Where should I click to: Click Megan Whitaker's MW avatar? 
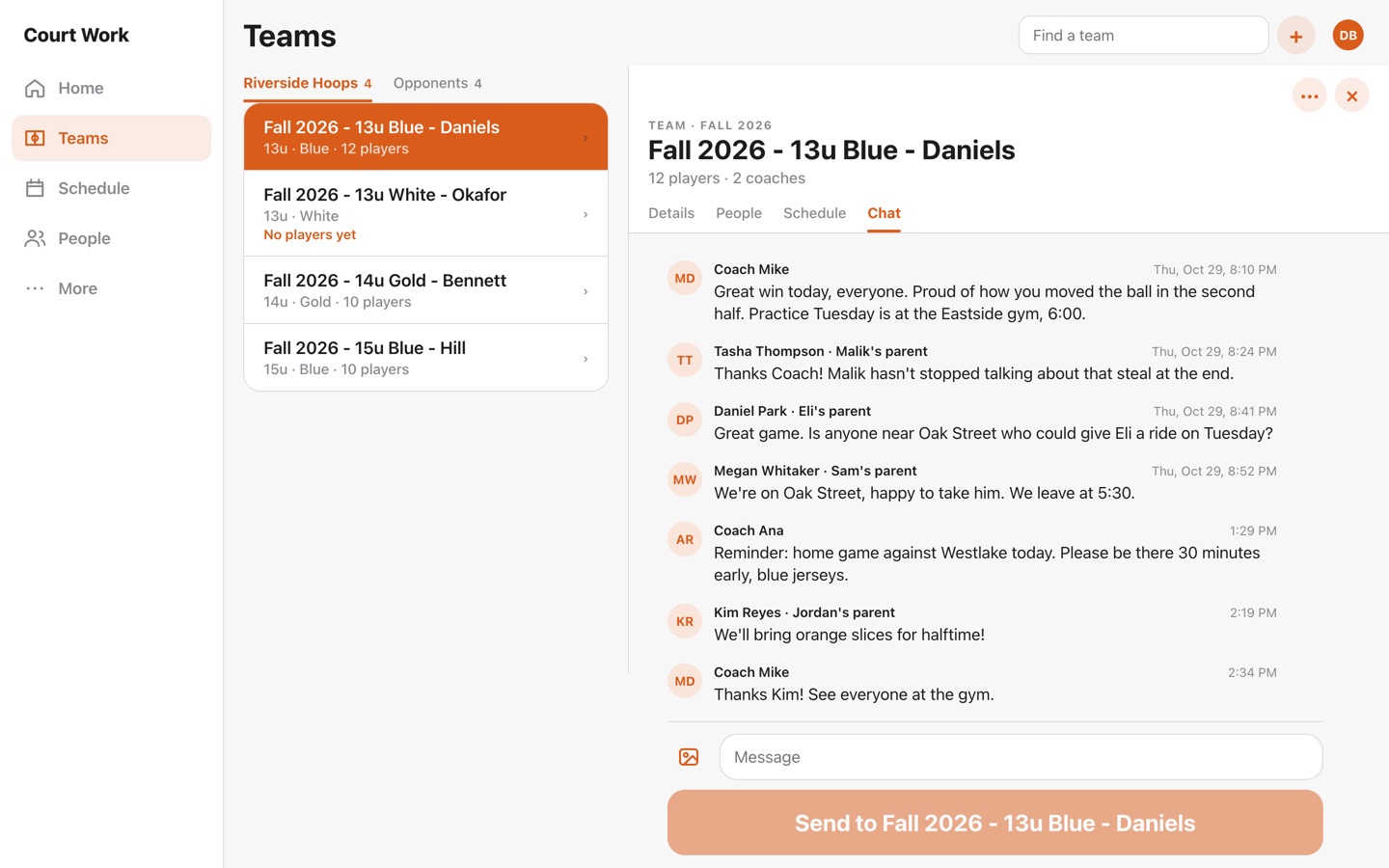685,480
